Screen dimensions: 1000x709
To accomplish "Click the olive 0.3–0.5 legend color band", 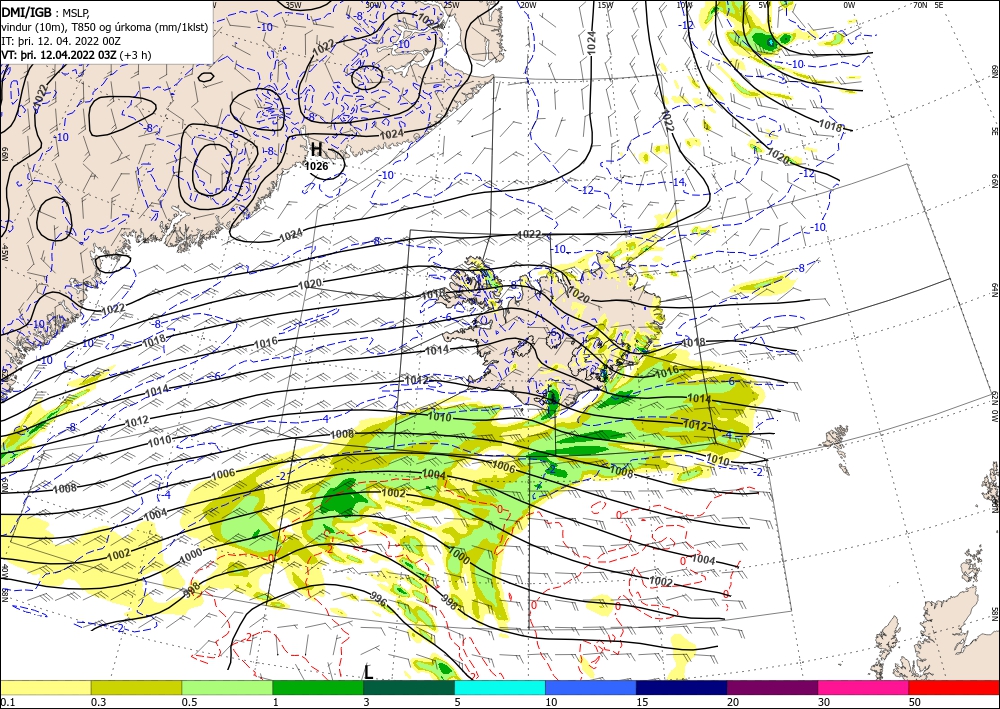I will tap(136, 687).
